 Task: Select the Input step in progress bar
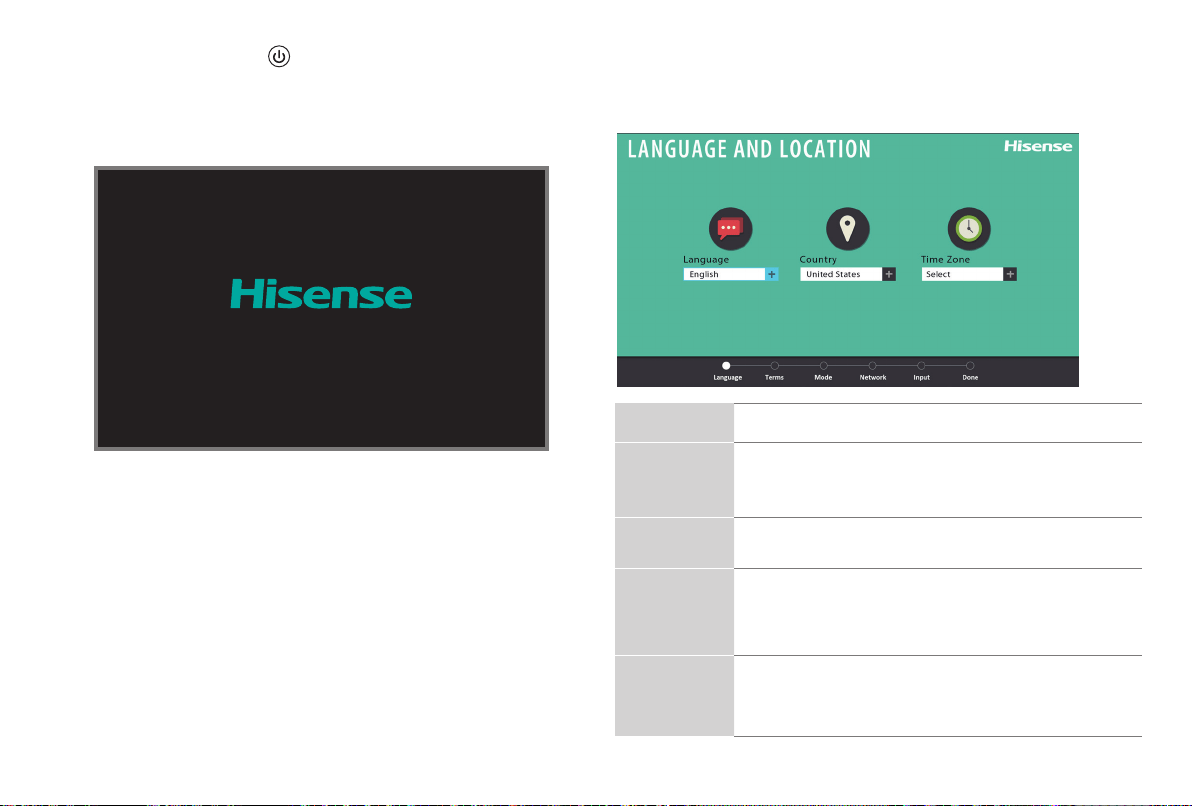pos(921,371)
